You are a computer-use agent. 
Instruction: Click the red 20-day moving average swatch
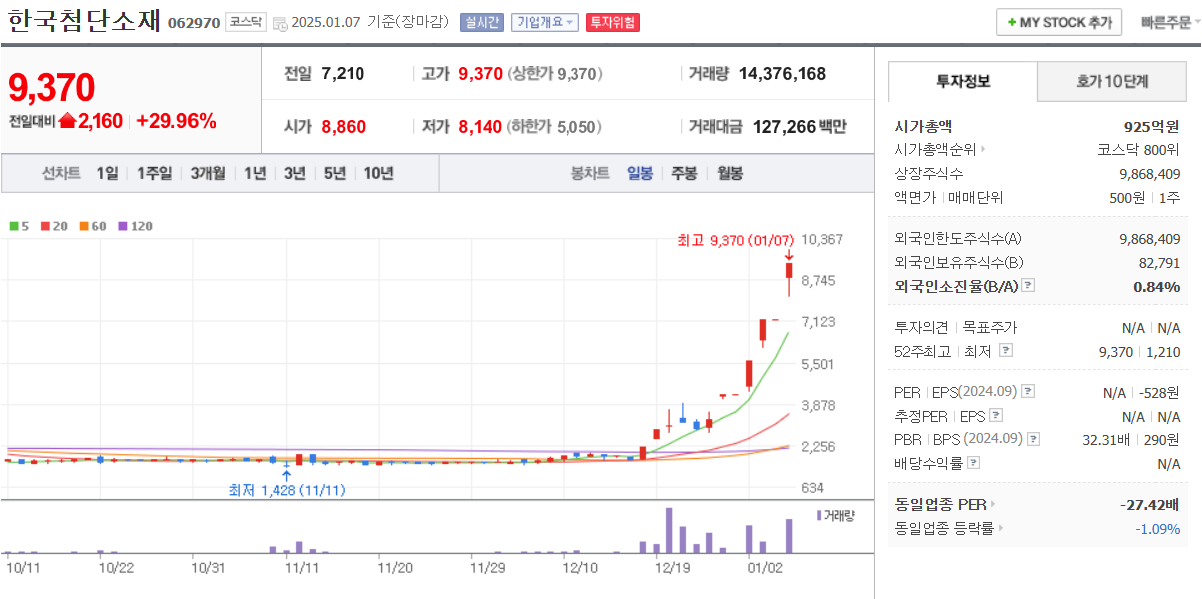coord(46,226)
